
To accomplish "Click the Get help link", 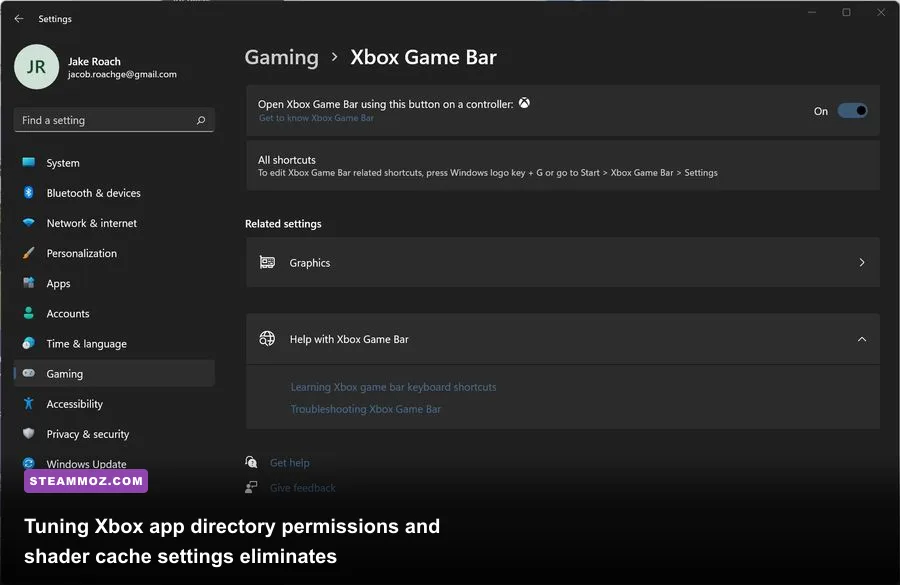I will pyautogui.click(x=289, y=463).
